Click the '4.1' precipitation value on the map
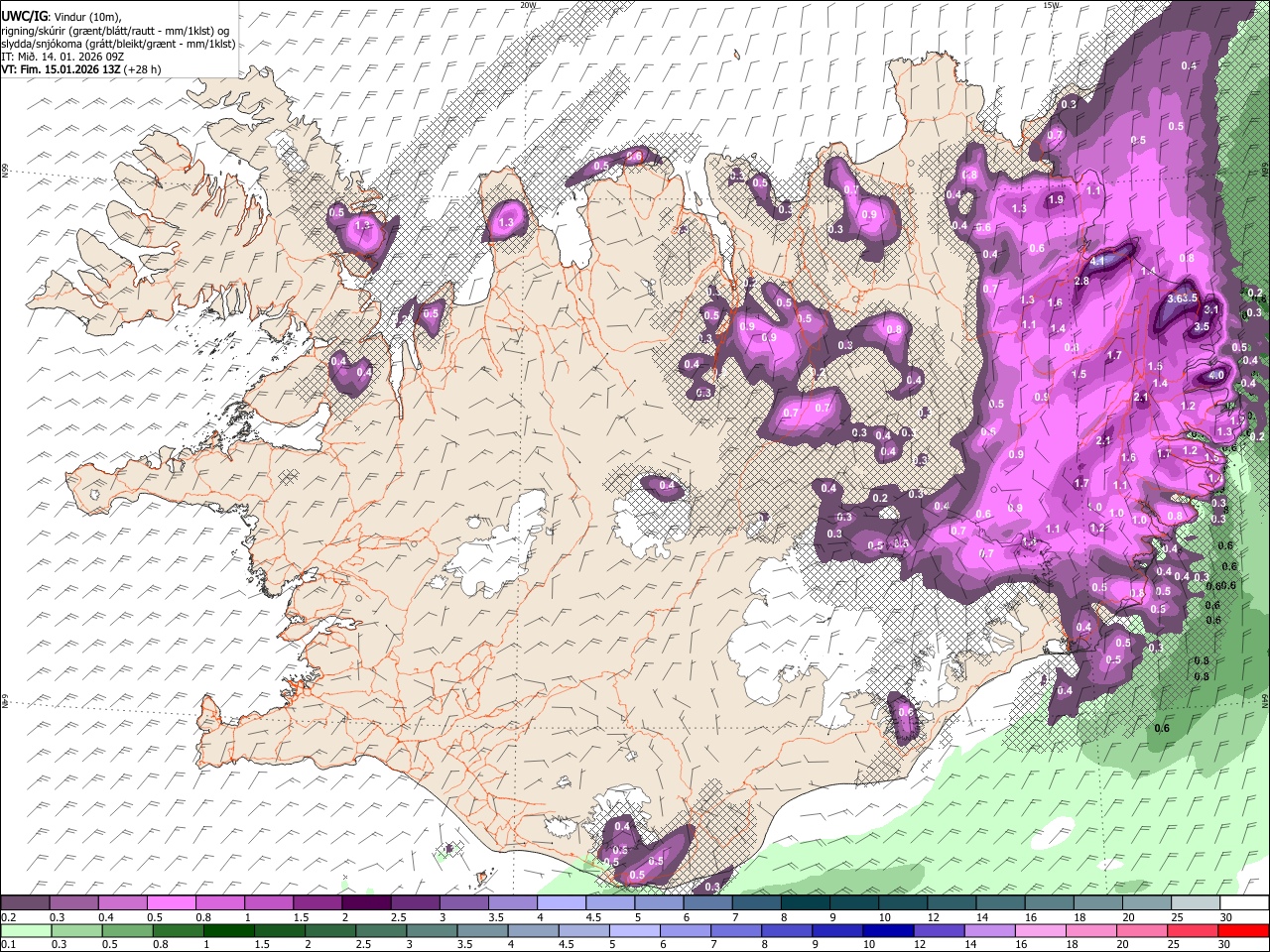The image size is (1270, 952). (1097, 261)
